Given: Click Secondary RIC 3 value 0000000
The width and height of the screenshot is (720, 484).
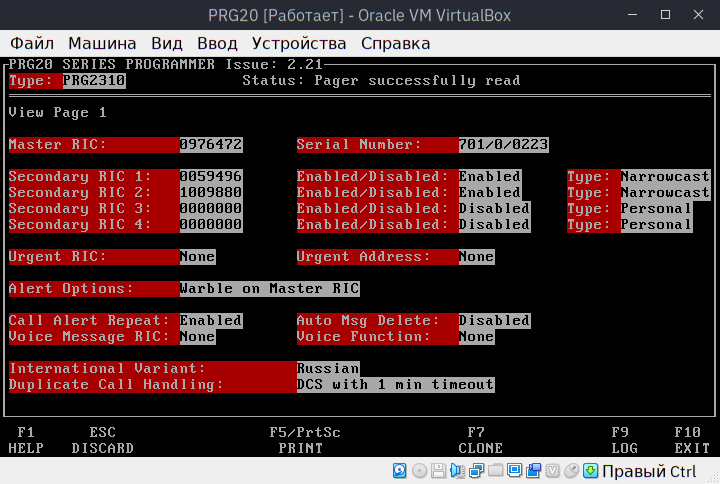Looking at the screenshot, I should [211, 209].
